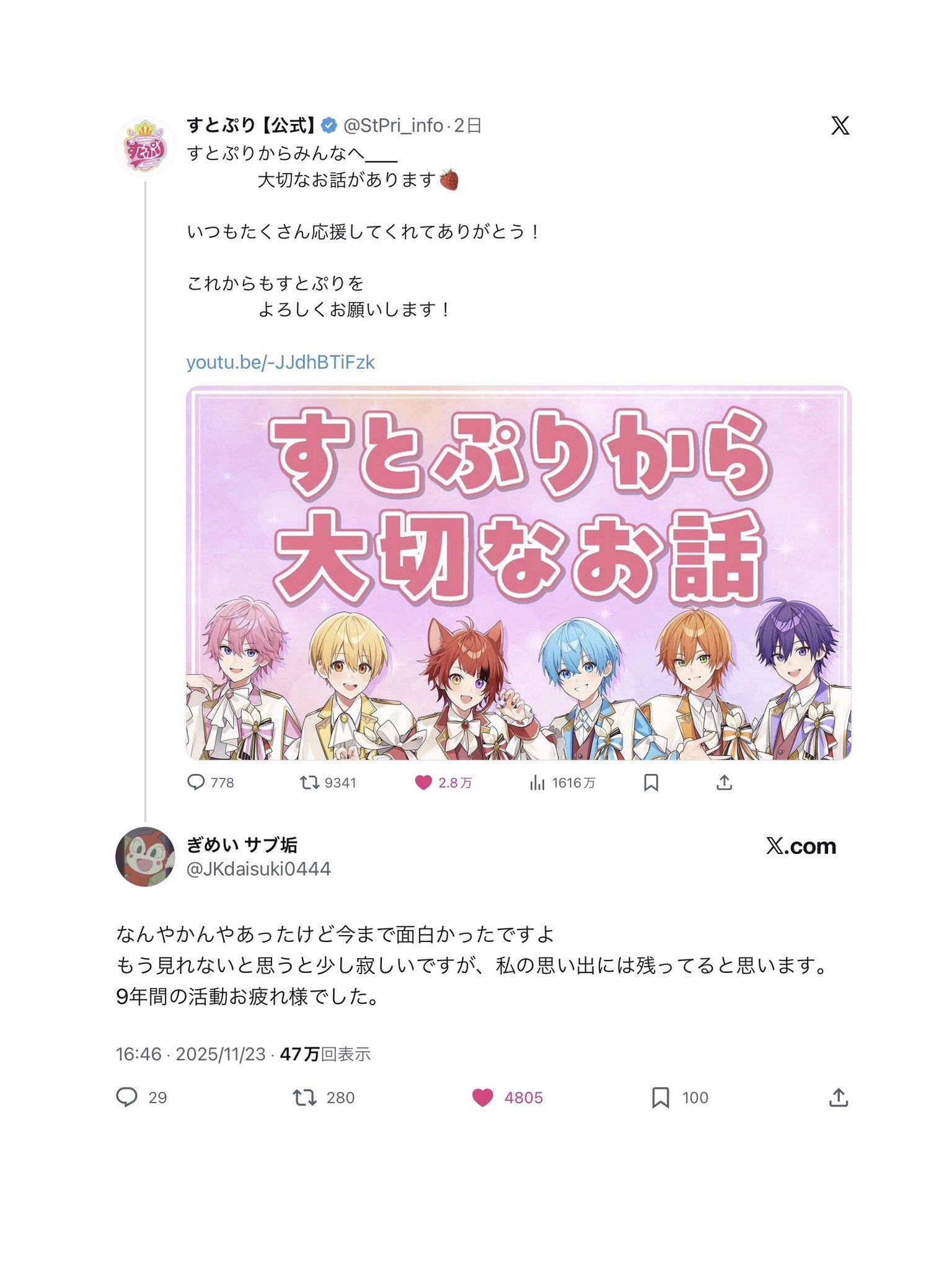Open the すとぷりから大切なお話 video thumbnail
Screen dimensions: 952x1270
pyautogui.click(x=519, y=573)
